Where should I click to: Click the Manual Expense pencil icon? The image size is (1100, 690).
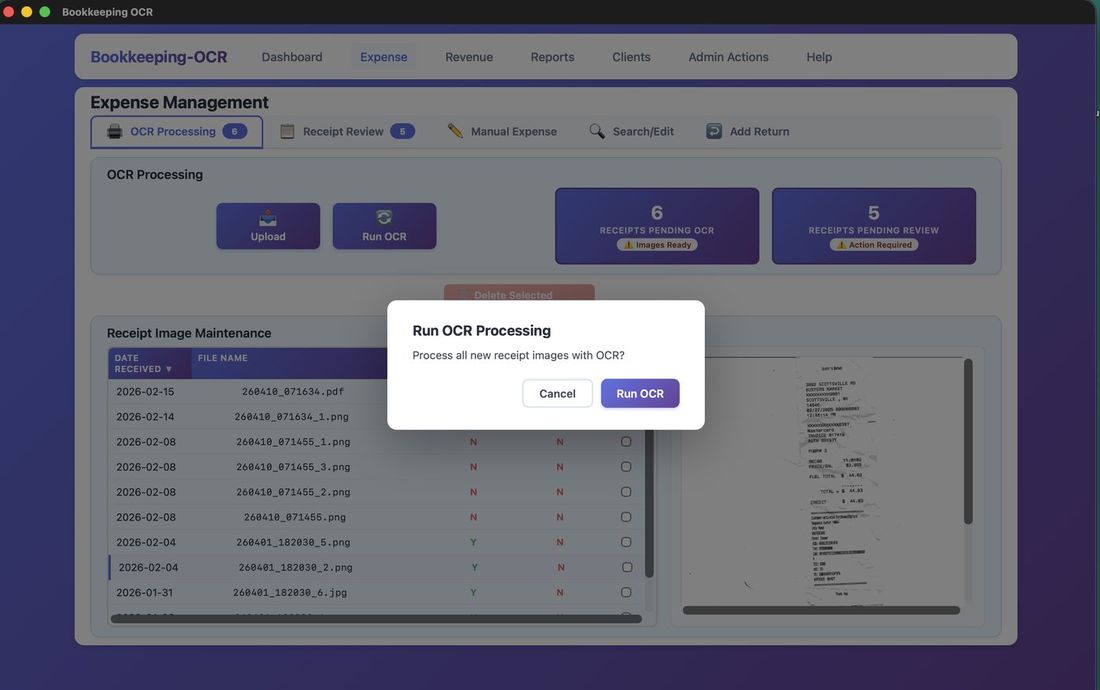pyautogui.click(x=454, y=130)
